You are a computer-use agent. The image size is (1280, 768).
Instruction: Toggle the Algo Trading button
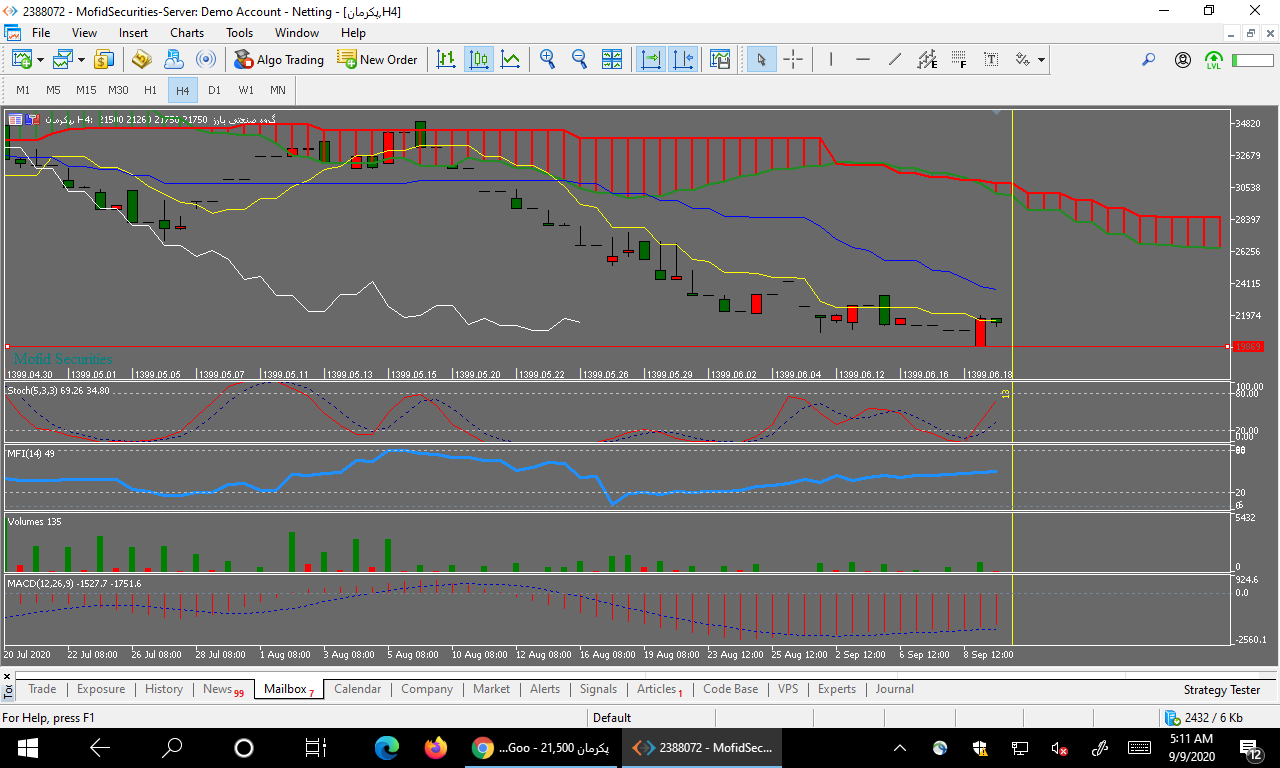[x=279, y=60]
